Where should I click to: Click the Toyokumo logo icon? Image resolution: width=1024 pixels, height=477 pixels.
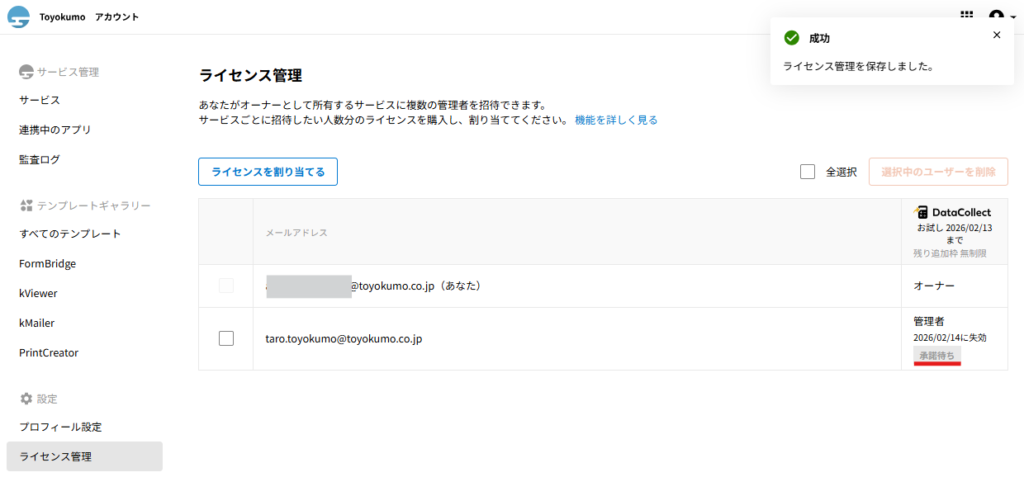[18, 17]
